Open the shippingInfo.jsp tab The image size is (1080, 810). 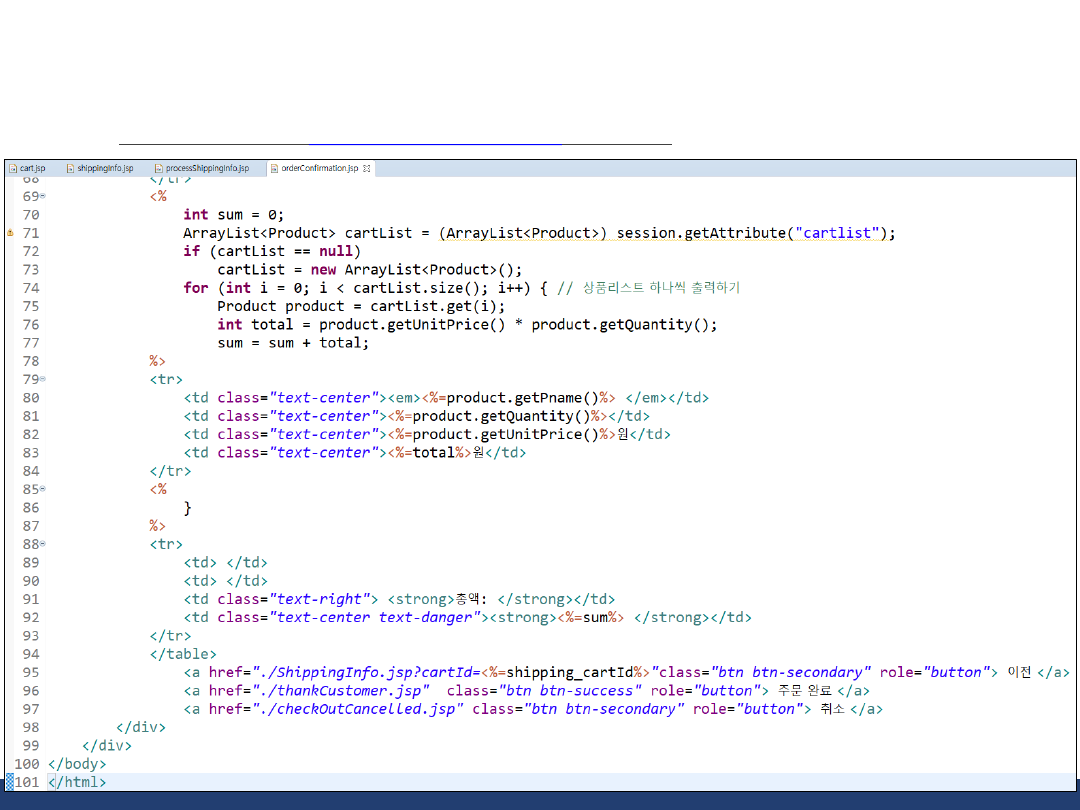pyautogui.click(x=105, y=169)
